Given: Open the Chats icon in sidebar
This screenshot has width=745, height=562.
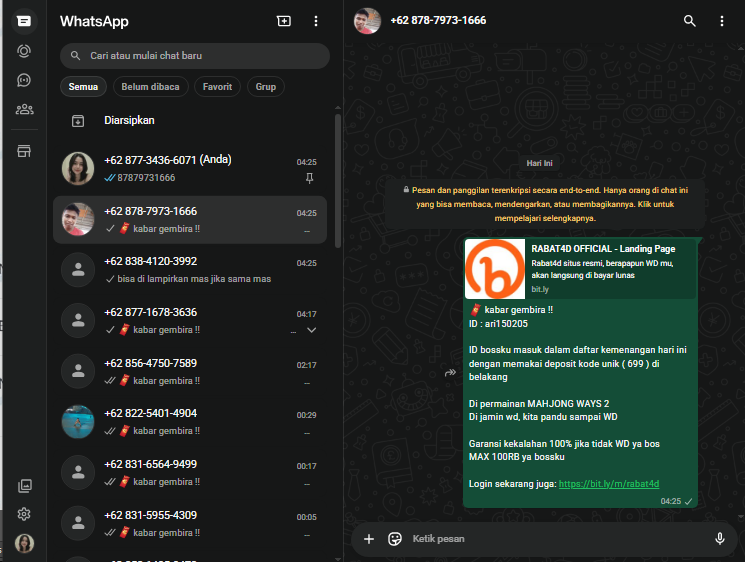Looking at the screenshot, I should pos(24,21).
